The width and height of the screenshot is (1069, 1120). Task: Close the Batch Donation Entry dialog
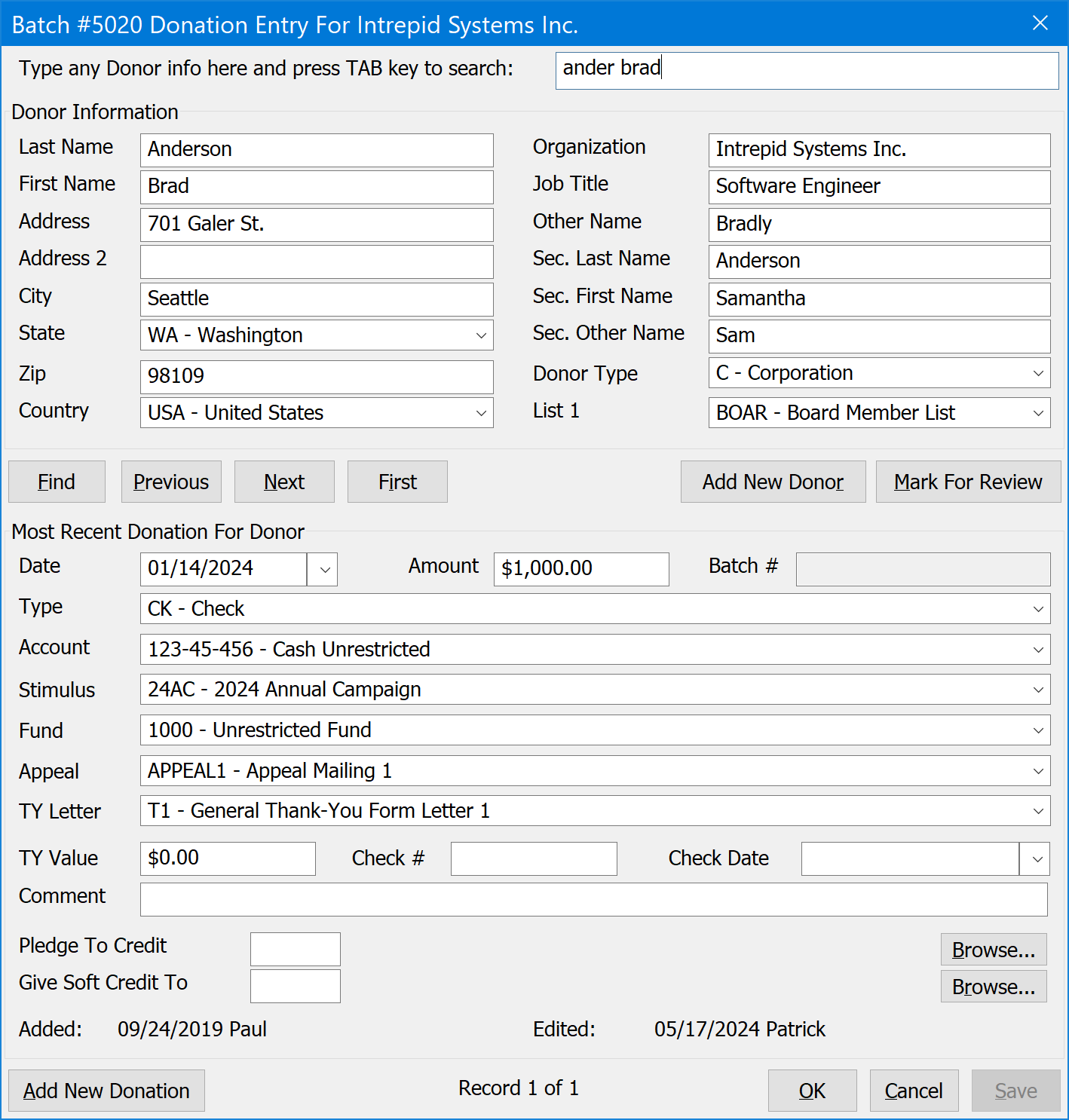pos(1040,23)
